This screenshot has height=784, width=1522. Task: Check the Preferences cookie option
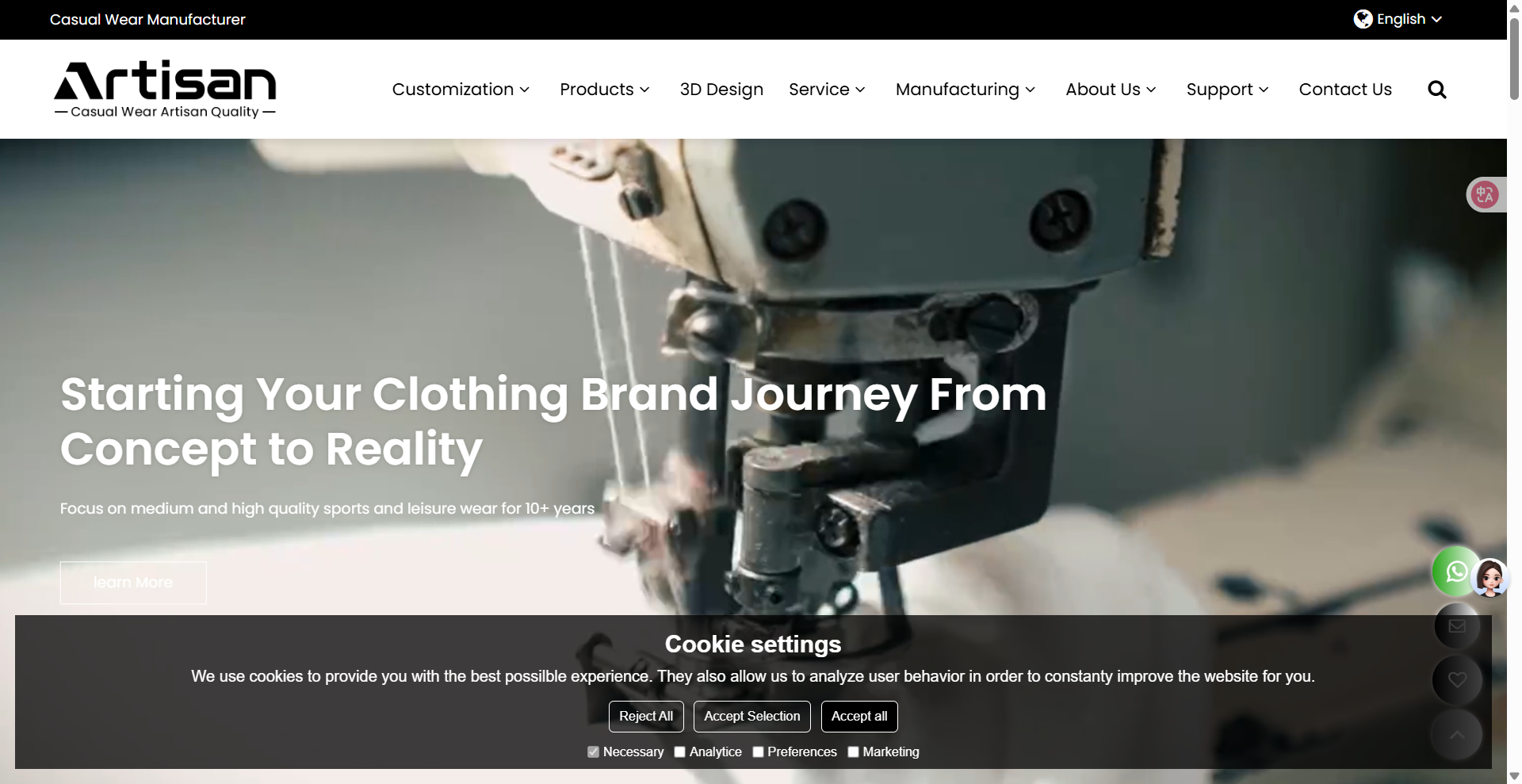[758, 751]
